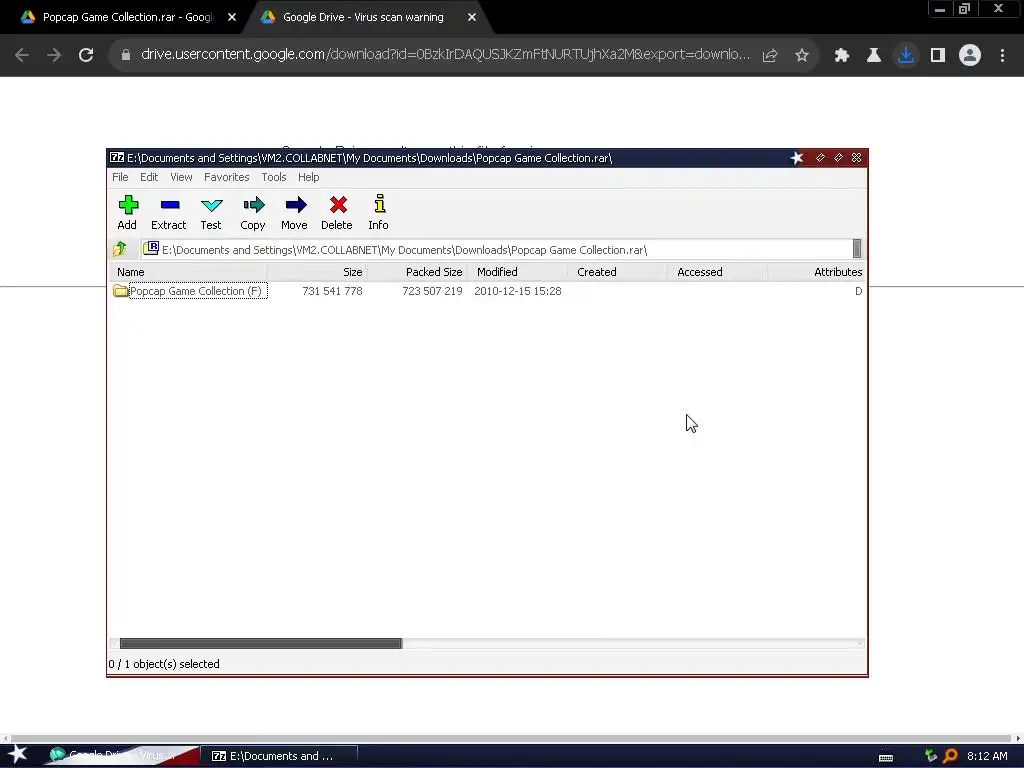Reload the browser page
Image resolution: width=1024 pixels, height=768 pixels.
click(x=86, y=55)
